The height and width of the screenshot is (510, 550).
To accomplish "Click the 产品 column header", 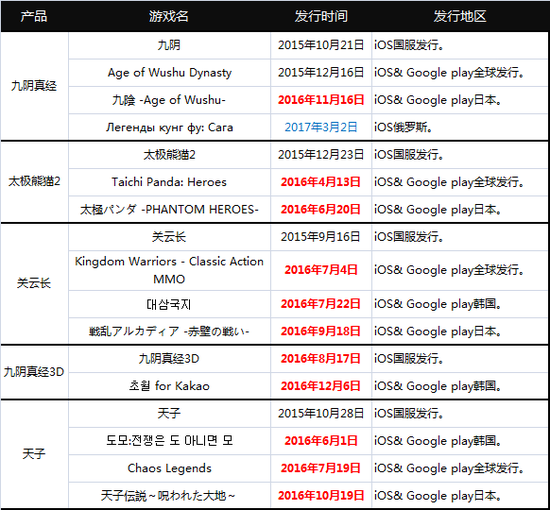I will [x=34, y=16].
